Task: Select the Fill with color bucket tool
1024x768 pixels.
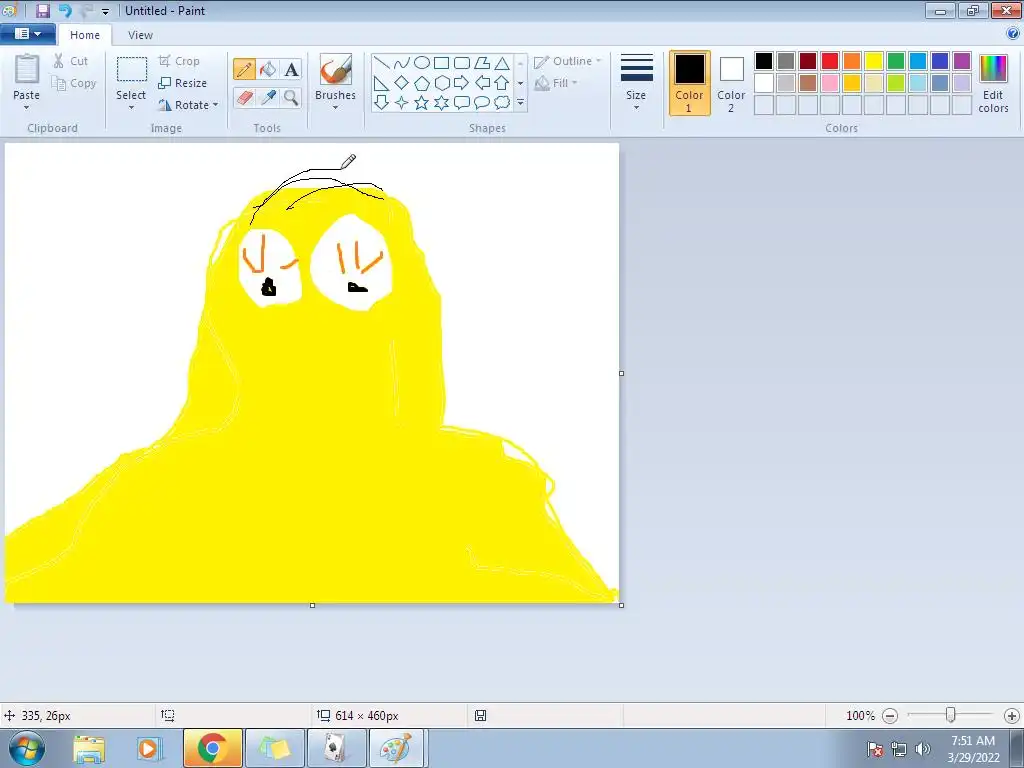Action: [x=268, y=69]
